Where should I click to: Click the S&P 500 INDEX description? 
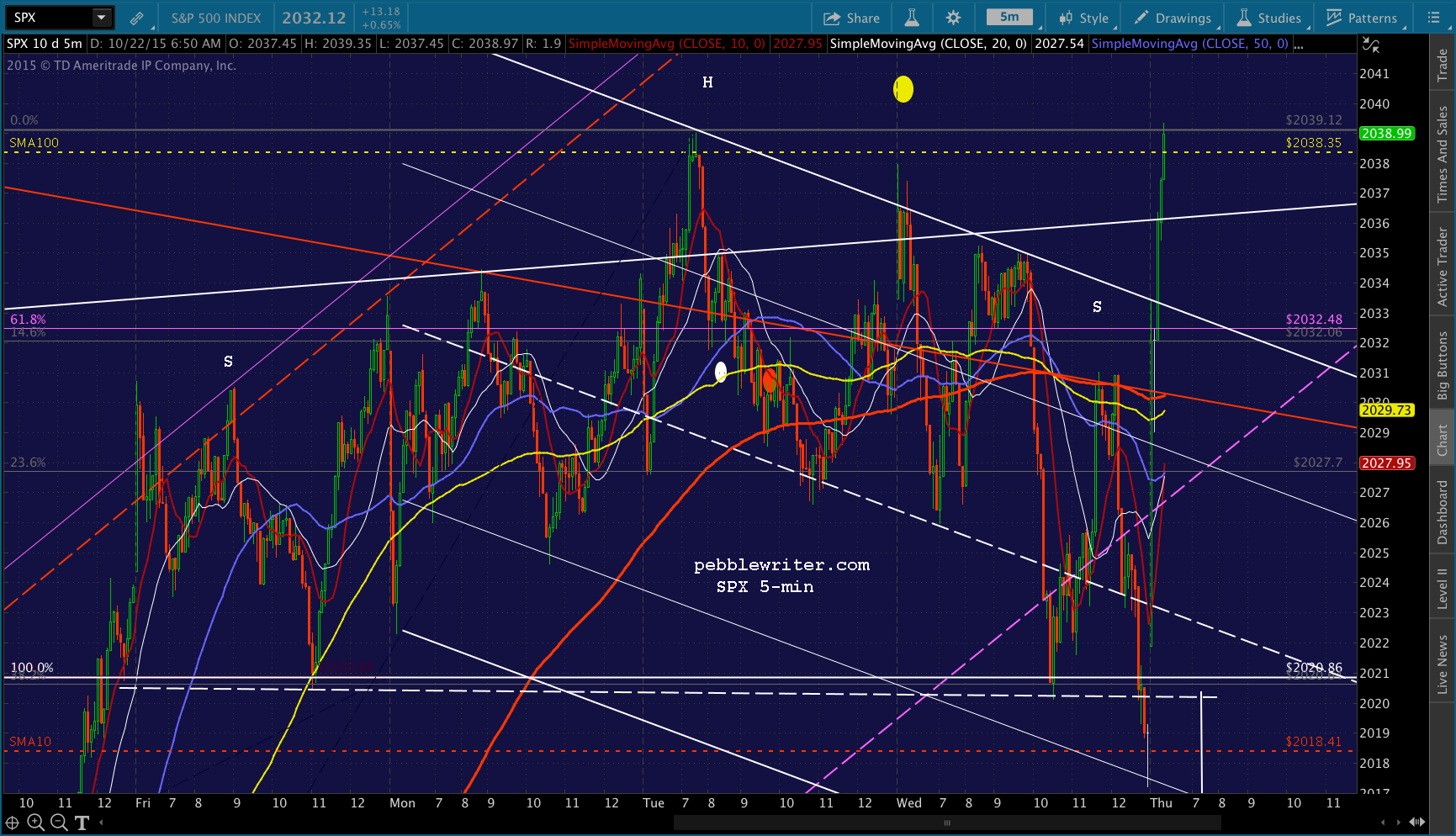point(216,18)
